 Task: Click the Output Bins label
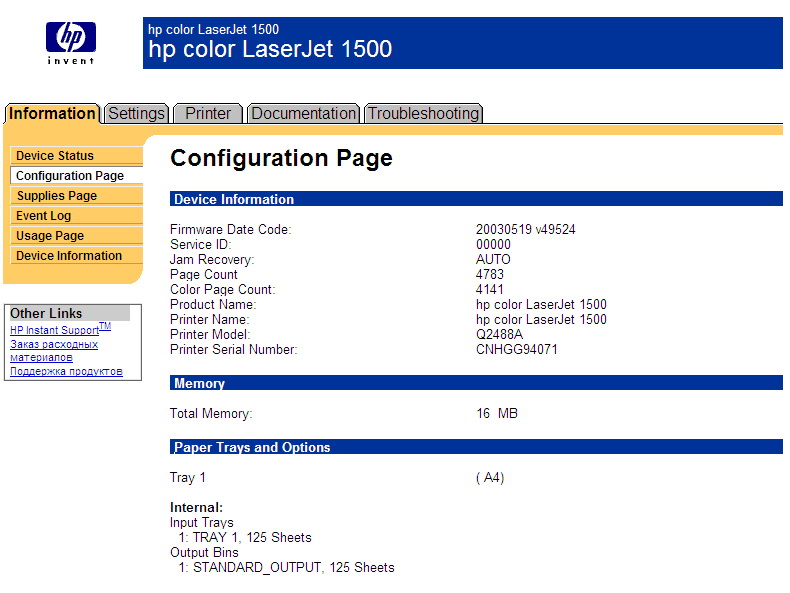204,553
